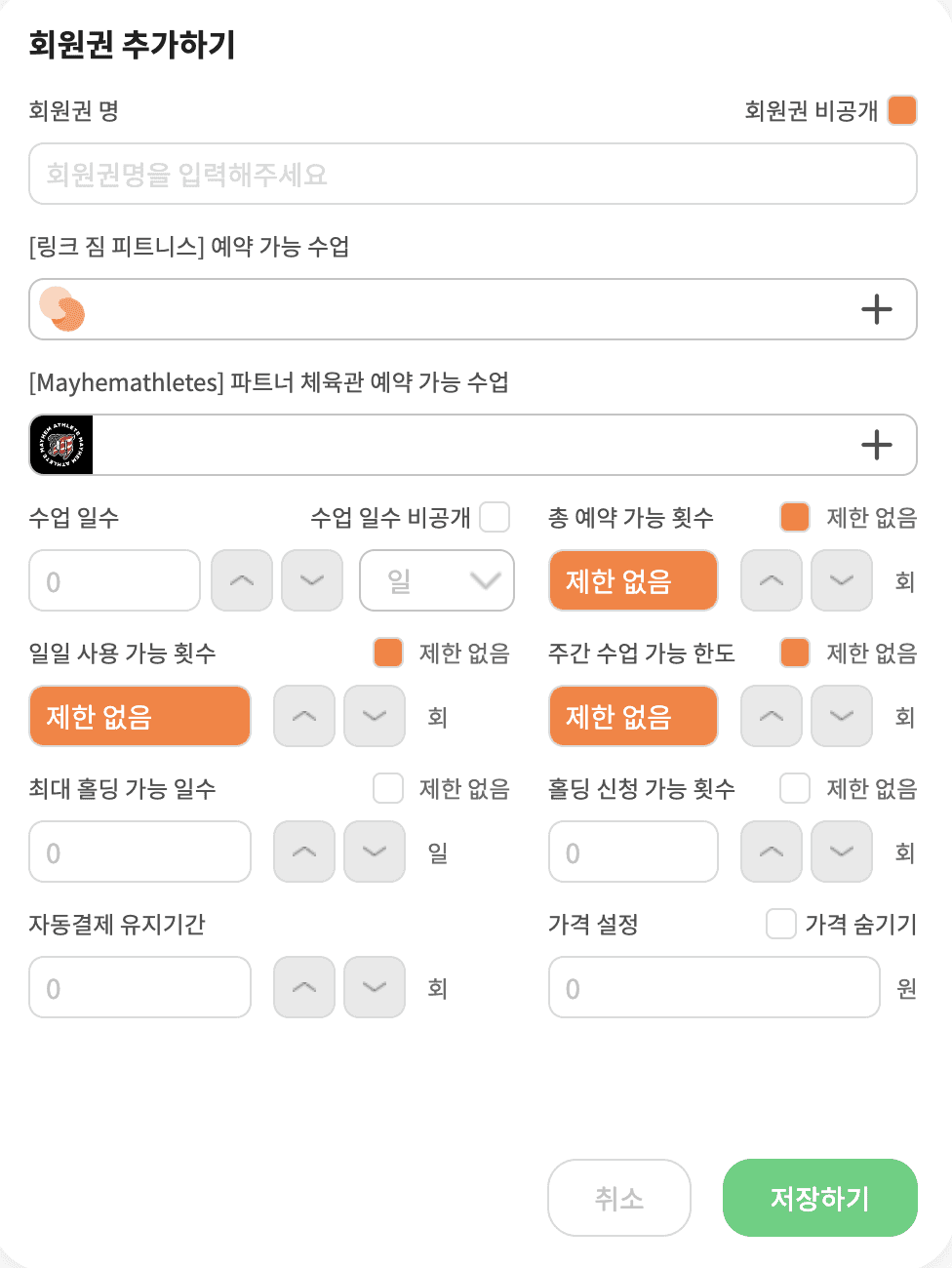
Task: Check 제한 없음 for 최대 홀딩 가능 일수
Action: coord(388,788)
